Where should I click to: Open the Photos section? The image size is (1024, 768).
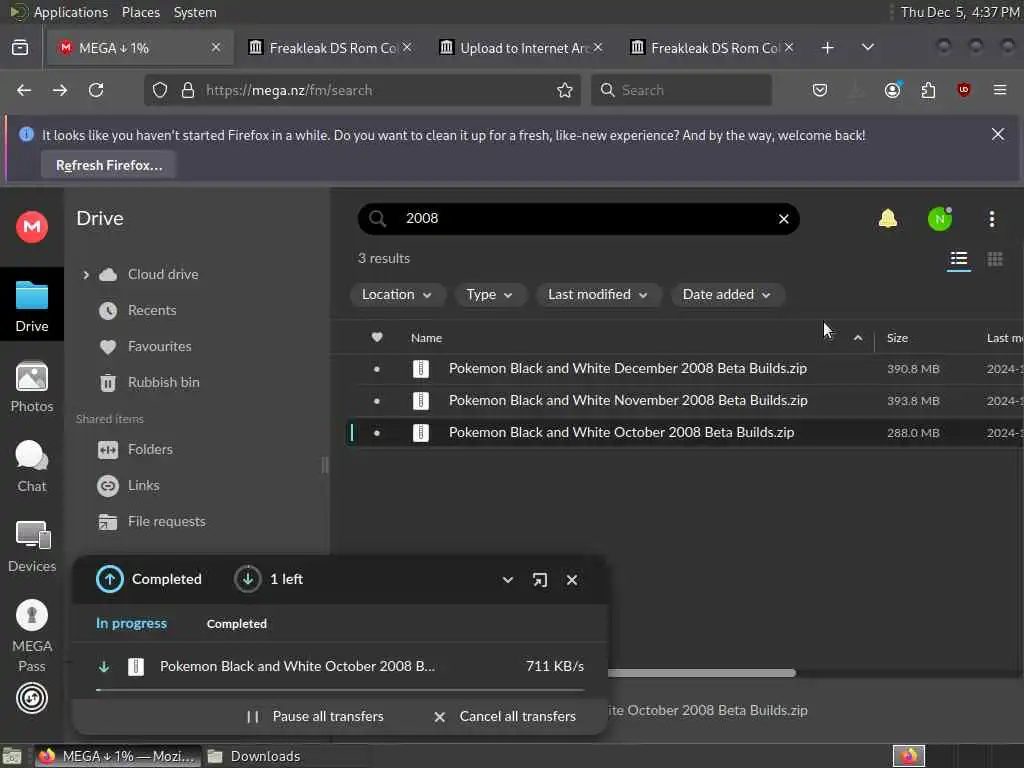click(31, 387)
